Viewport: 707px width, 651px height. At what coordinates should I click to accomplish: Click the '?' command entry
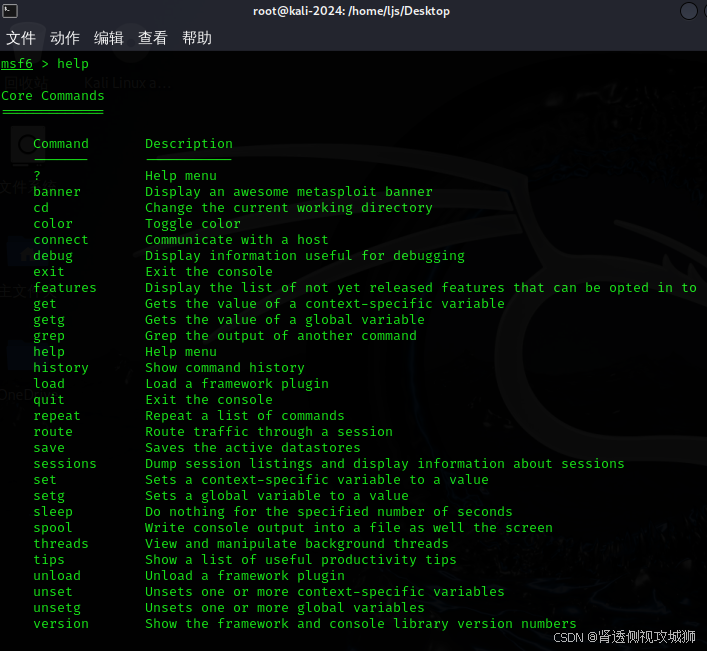tap(37, 175)
